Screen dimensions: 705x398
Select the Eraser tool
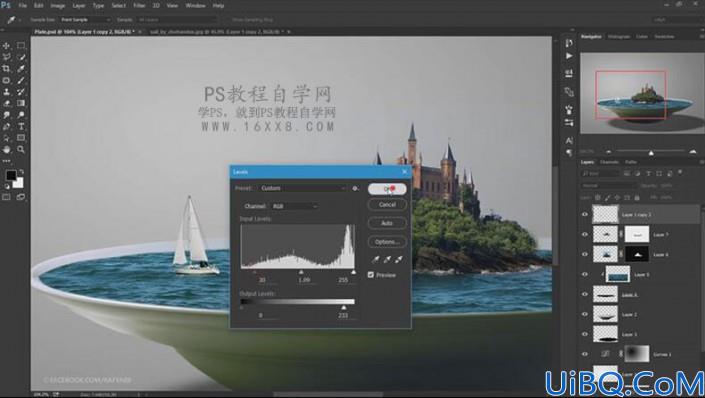[6, 103]
